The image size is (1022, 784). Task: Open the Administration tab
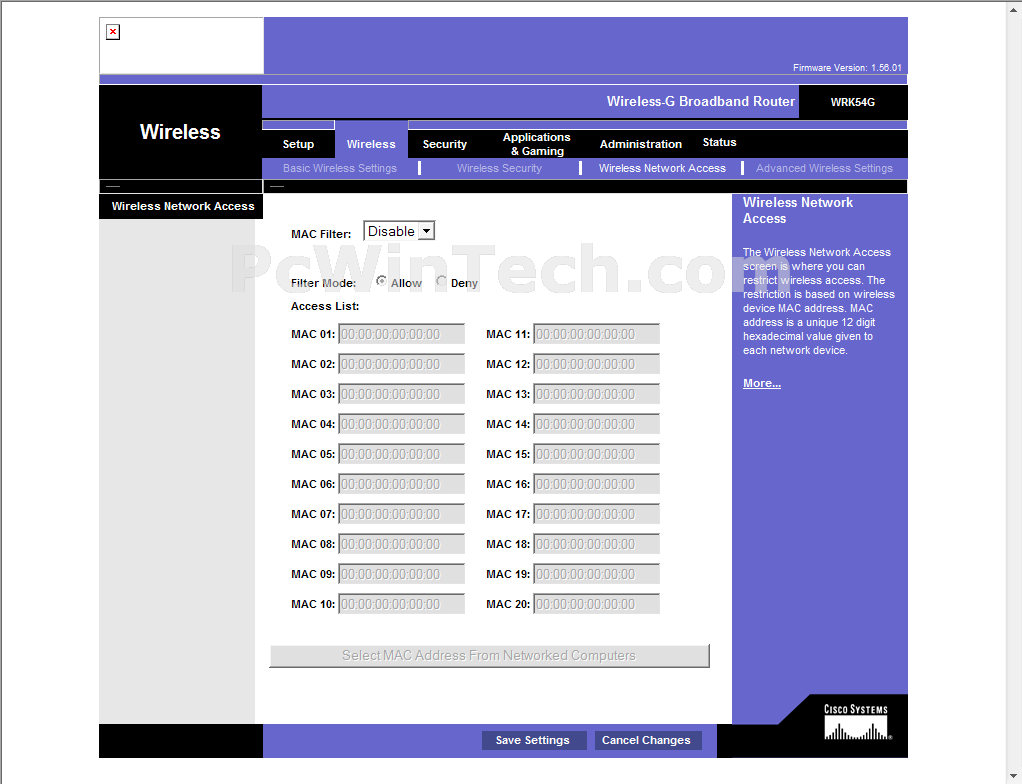coord(641,144)
